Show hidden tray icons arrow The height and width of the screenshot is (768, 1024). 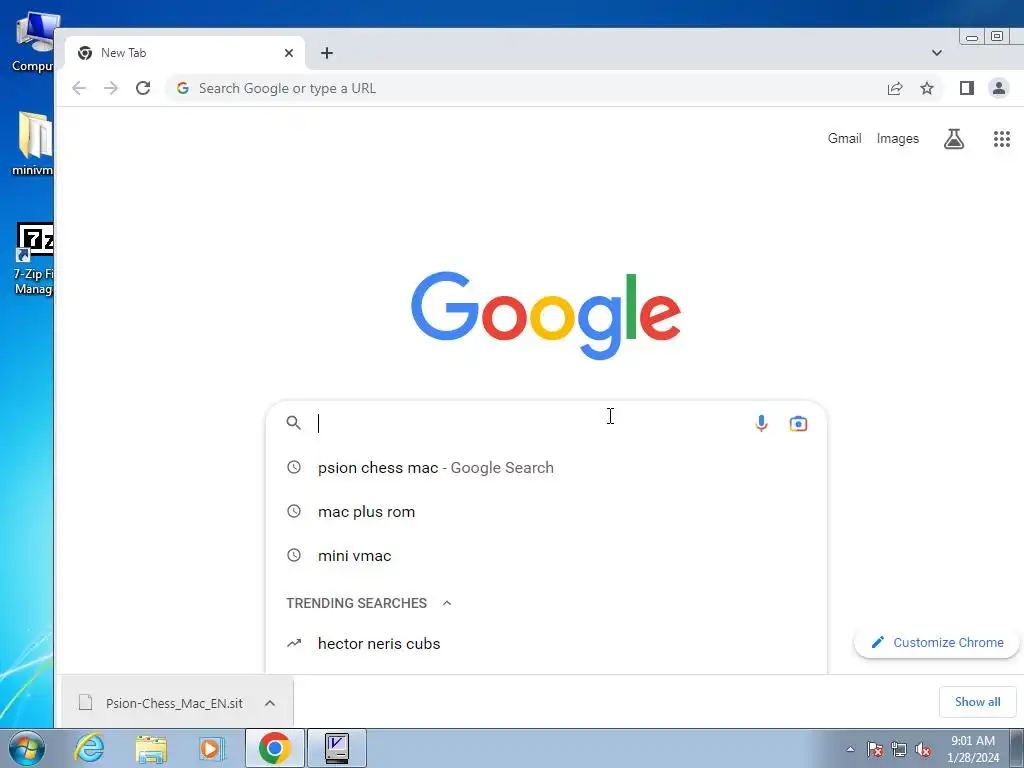click(x=850, y=749)
